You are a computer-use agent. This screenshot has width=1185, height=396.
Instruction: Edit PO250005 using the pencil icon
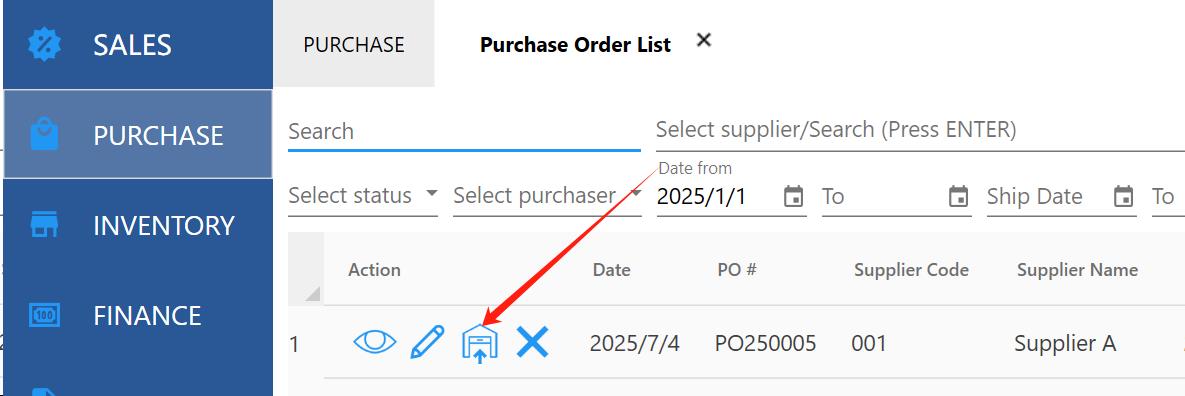click(x=427, y=343)
